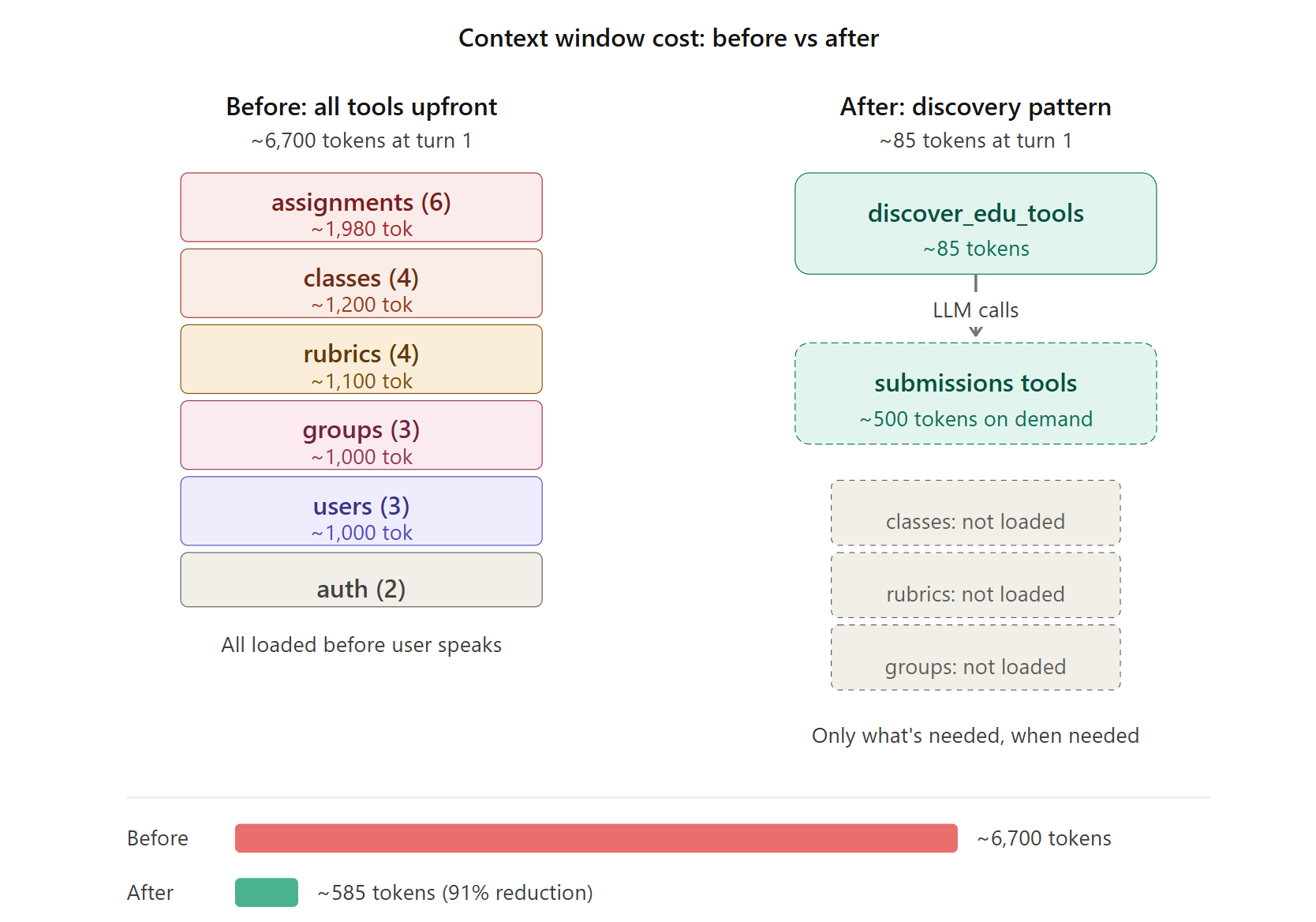
Task: Click the rubrics (4) box
Action: [x=361, y=359]
